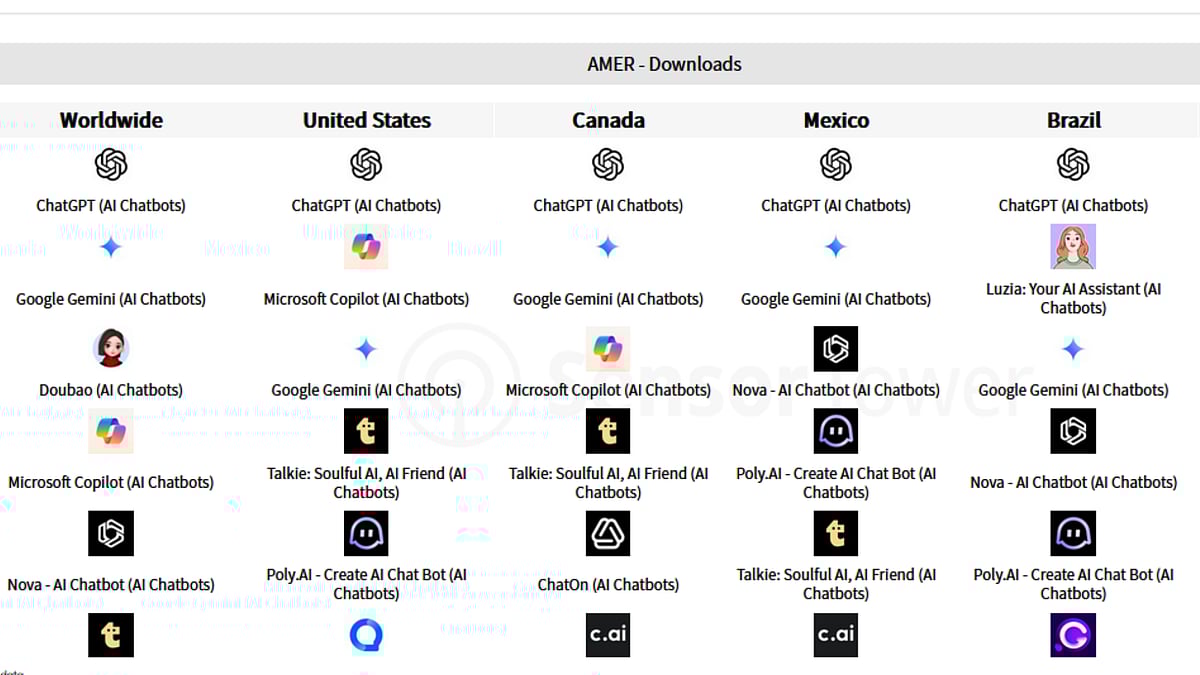Open the Luzia assistant icon under Brazil
The height and width of the screenshot is (675, 1200).
(1073, 246)
